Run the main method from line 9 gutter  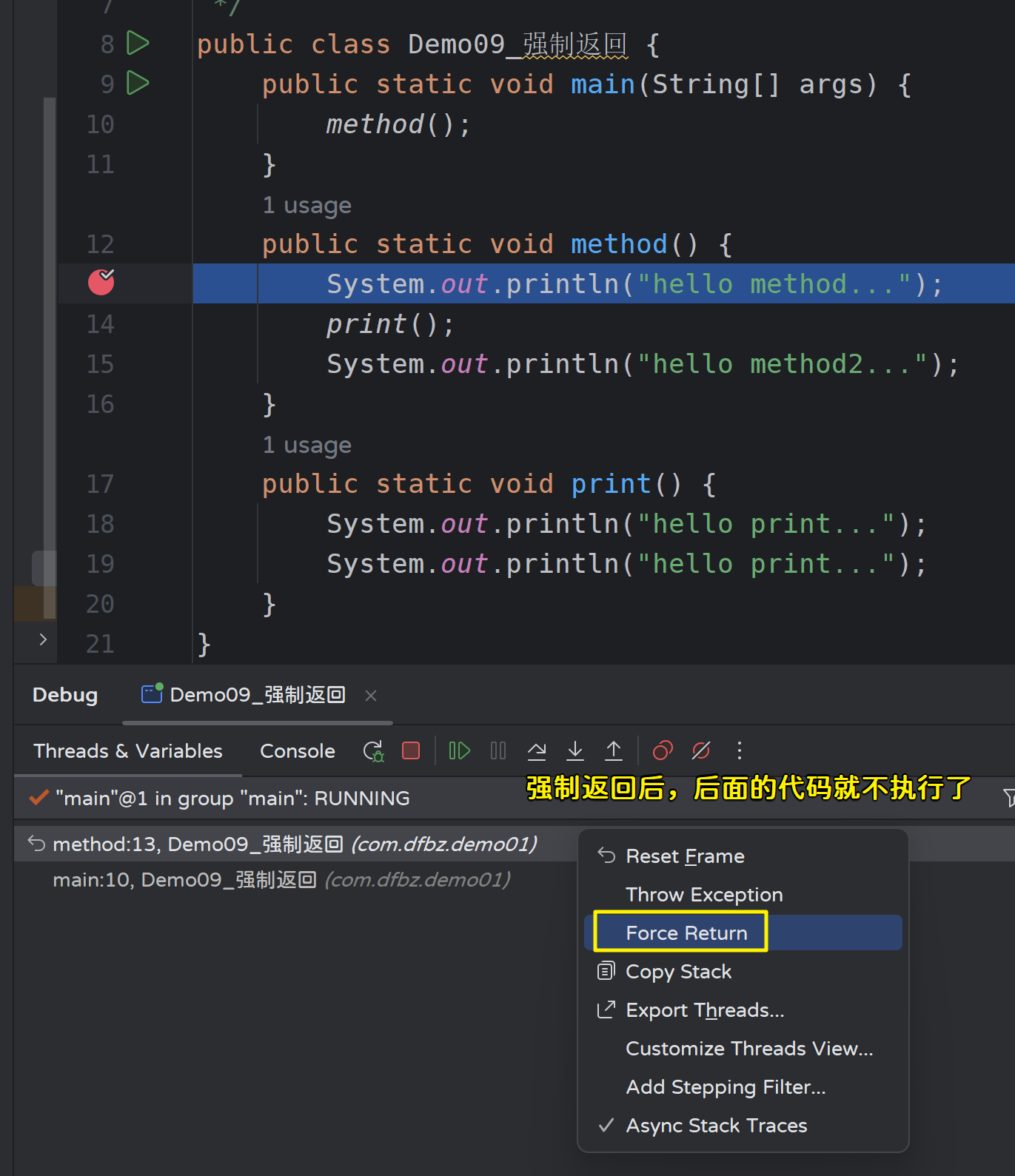[138, 83]
